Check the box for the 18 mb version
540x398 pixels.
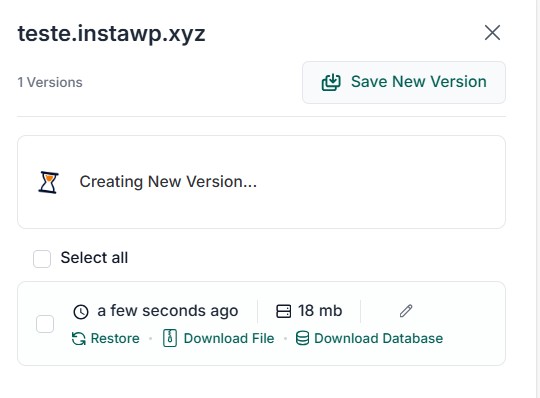click(x=45, y=324)
